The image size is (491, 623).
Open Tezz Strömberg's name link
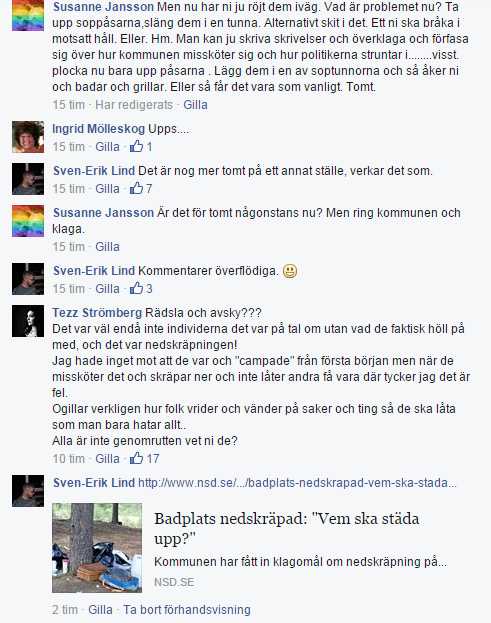pos(97,313)
